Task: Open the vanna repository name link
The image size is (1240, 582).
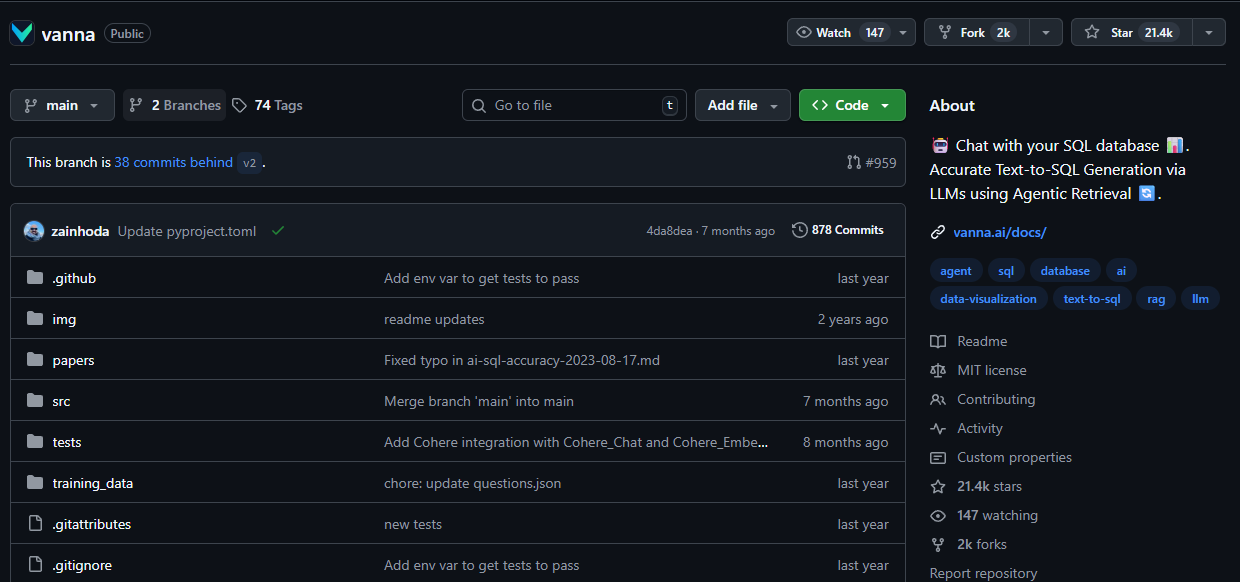Action: [x=68, y=34]
